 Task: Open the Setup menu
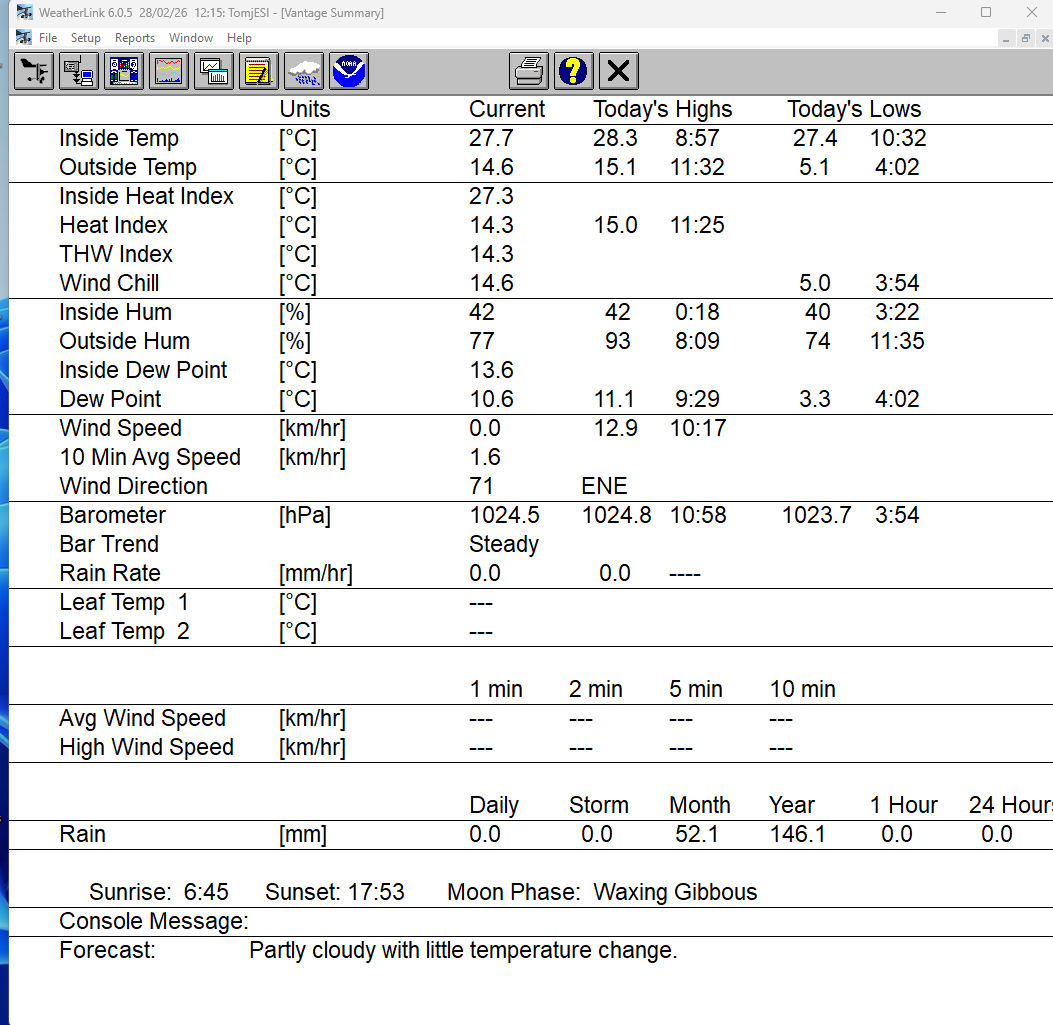(85, 38)
